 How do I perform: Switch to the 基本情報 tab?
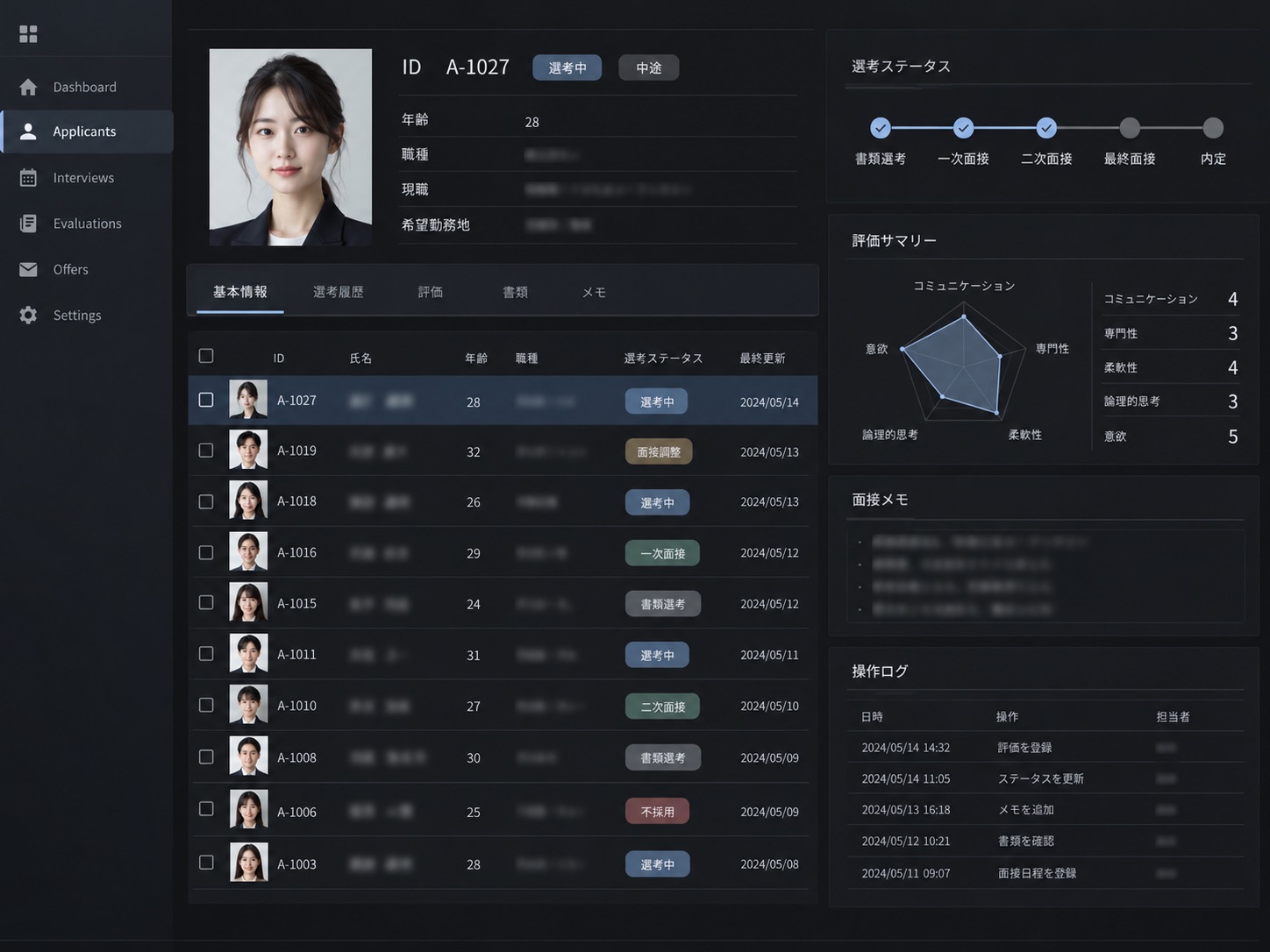[240, 292]
